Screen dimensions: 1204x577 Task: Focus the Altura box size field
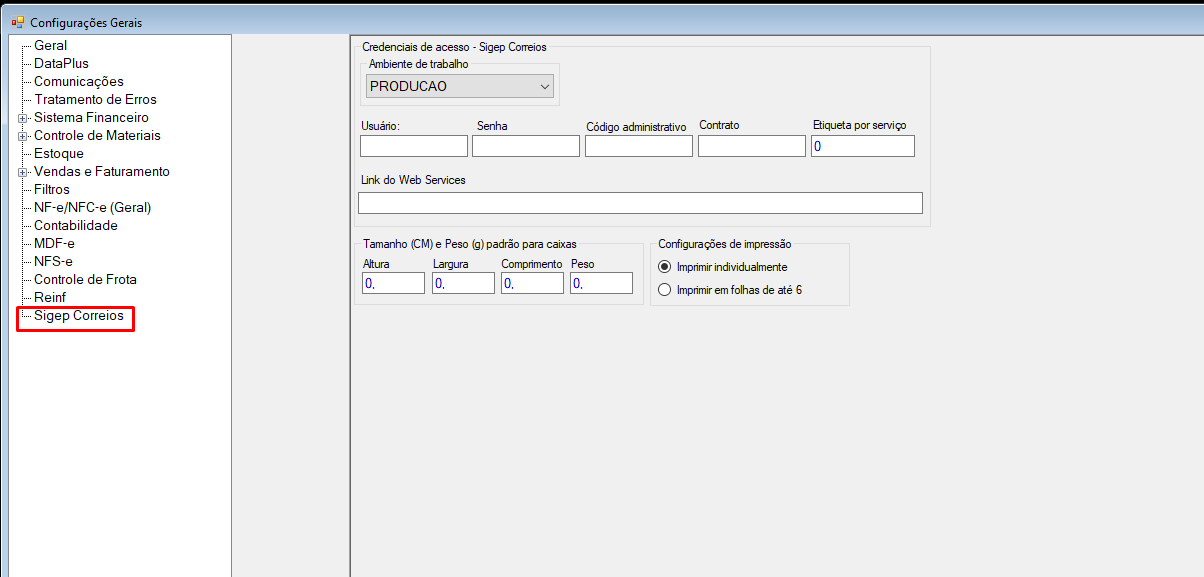(394, 283)
